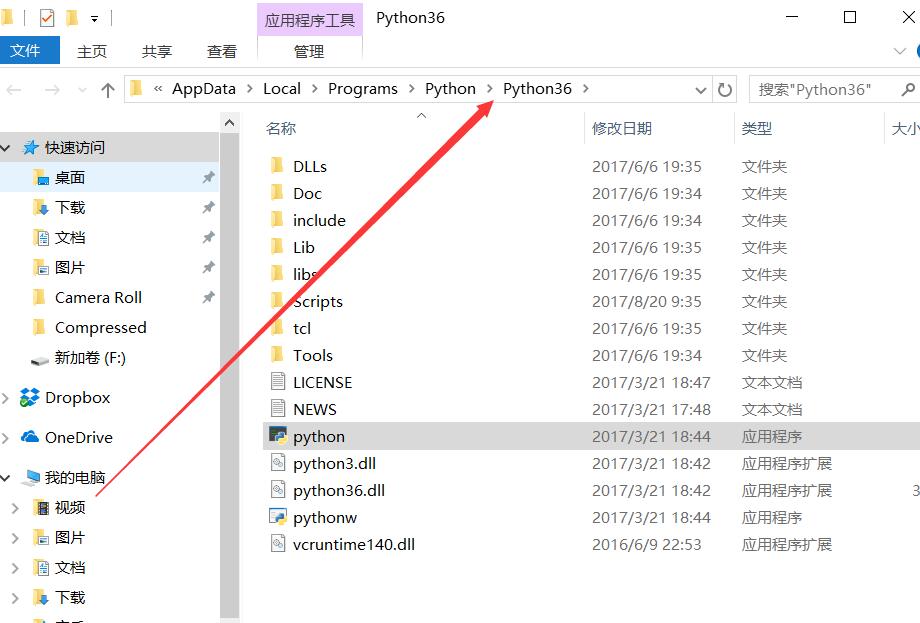Viewport: 920px width, 623px height.
Task: Click the python36.dll file icon
Action: coord(278,490)
